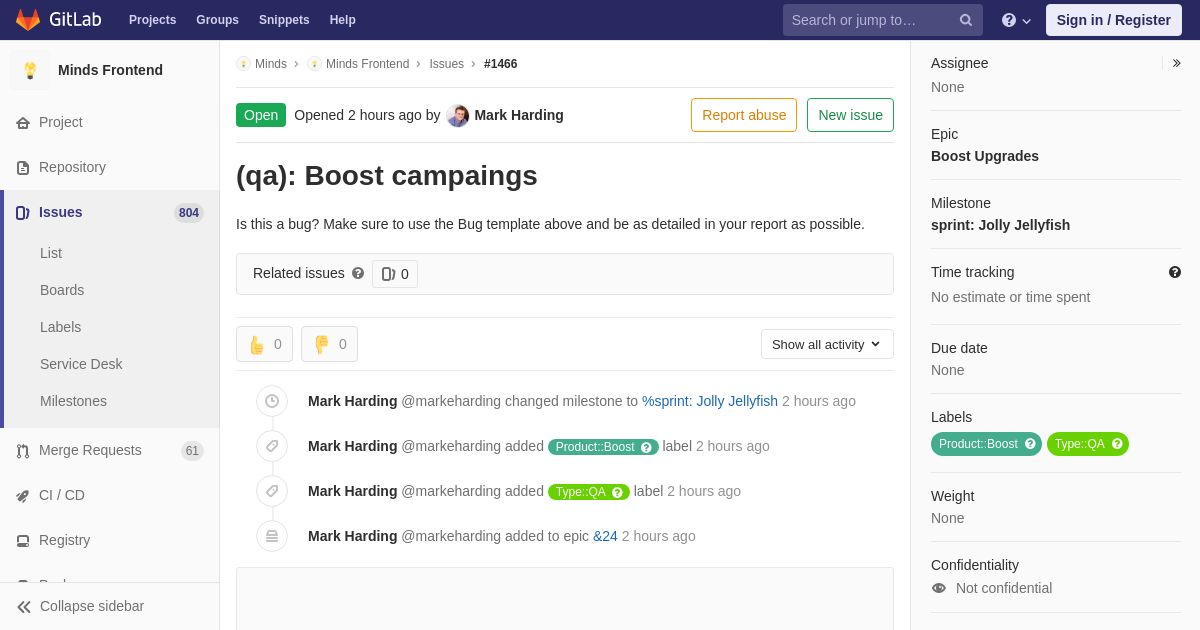Open the help question mark menu
This screenshot has width=1200, height=630.
click(x=1016, y=20)
